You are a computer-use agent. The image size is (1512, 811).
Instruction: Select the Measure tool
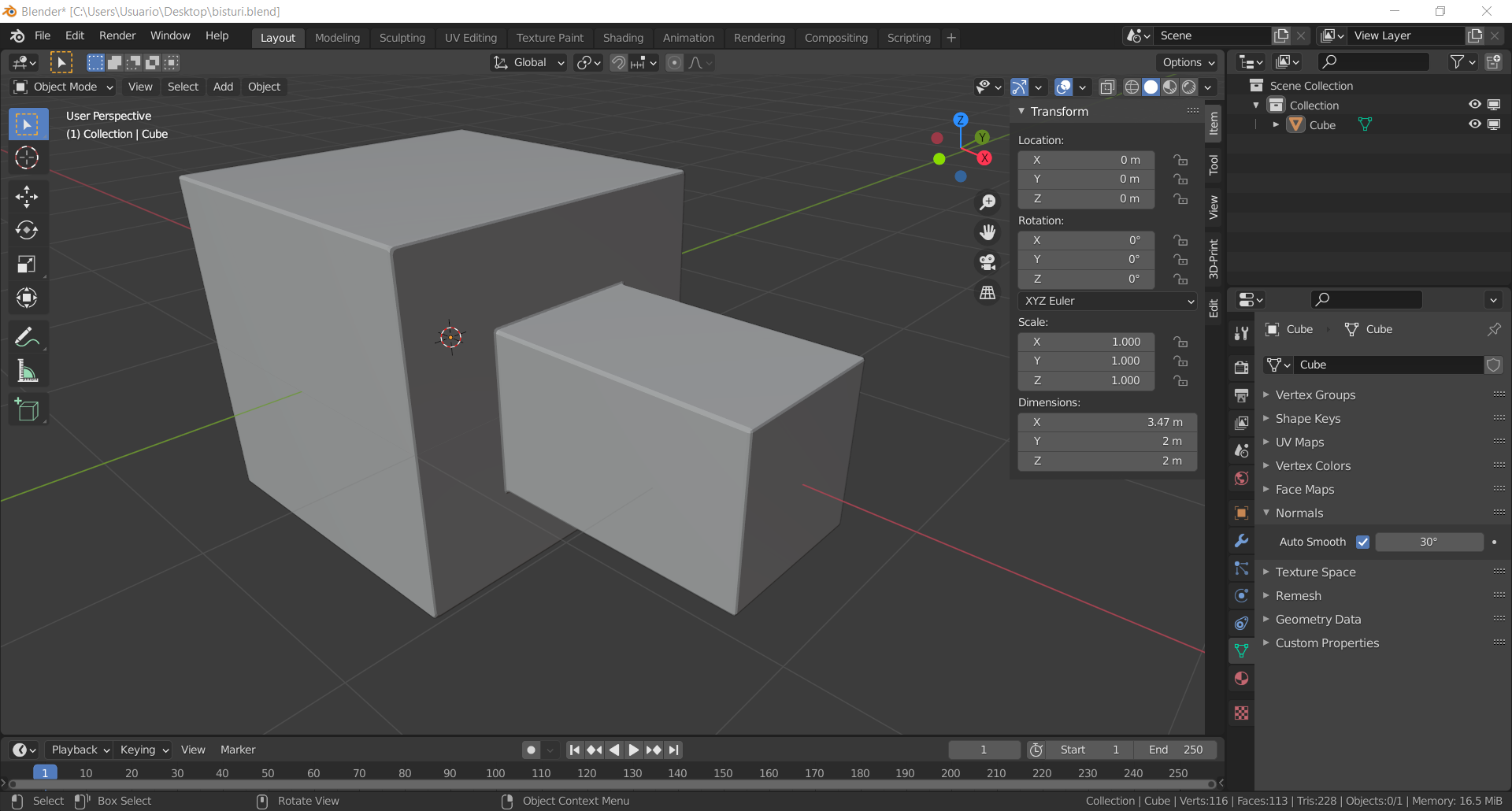pyautogui.click(x=28, y=371)
